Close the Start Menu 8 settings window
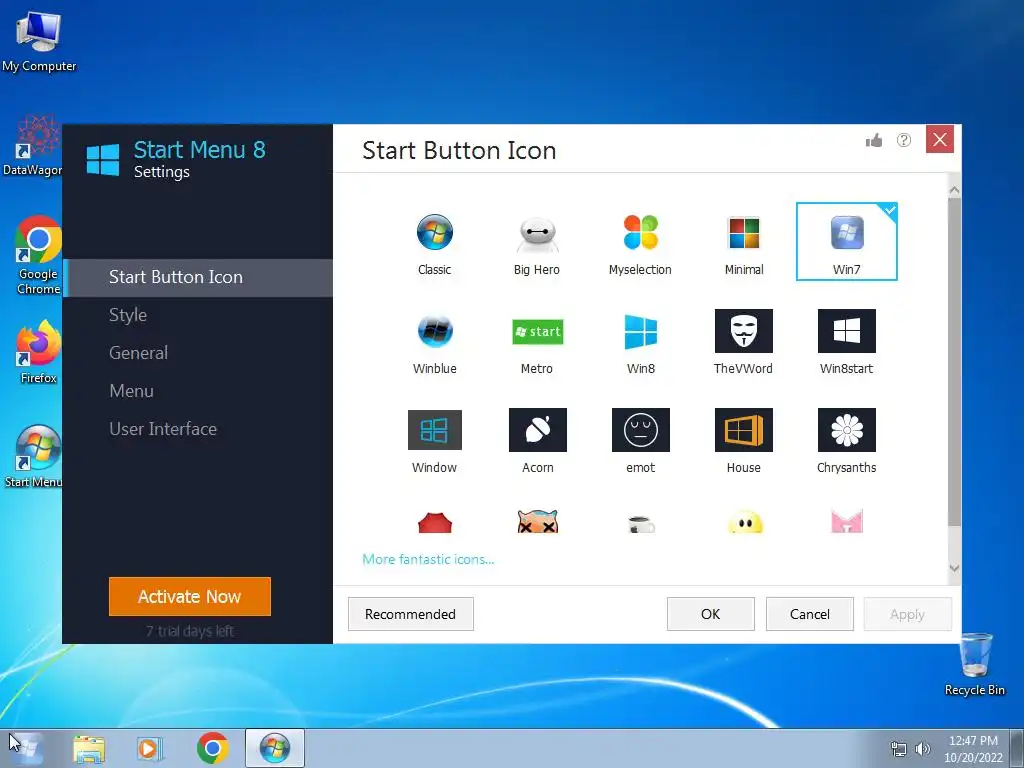The height and width of the screenshot is (768, 1024). pyautogui.click(x=940, y=139)
